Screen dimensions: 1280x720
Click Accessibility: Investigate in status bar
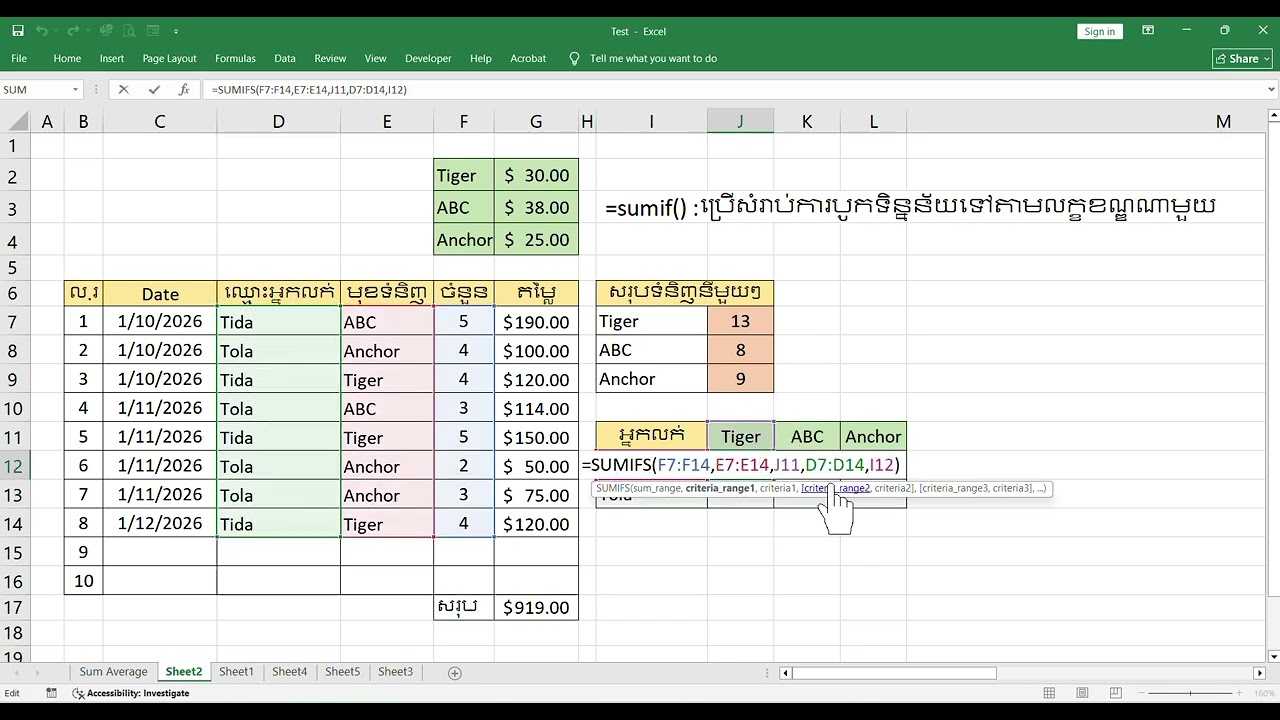[x=131, y=693]
